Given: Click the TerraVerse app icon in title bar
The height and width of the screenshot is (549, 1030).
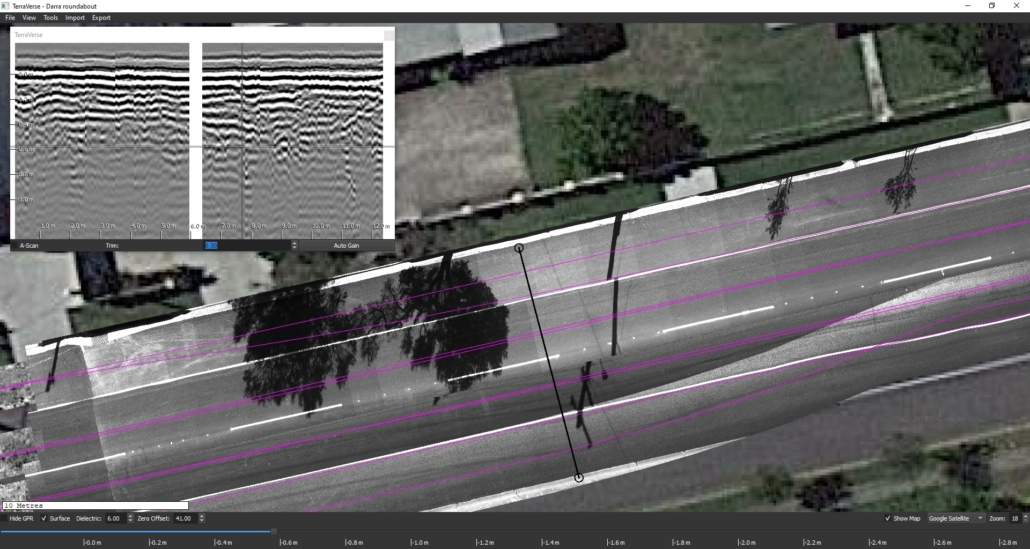Looking at the screenshot, I should pos(5,6).
